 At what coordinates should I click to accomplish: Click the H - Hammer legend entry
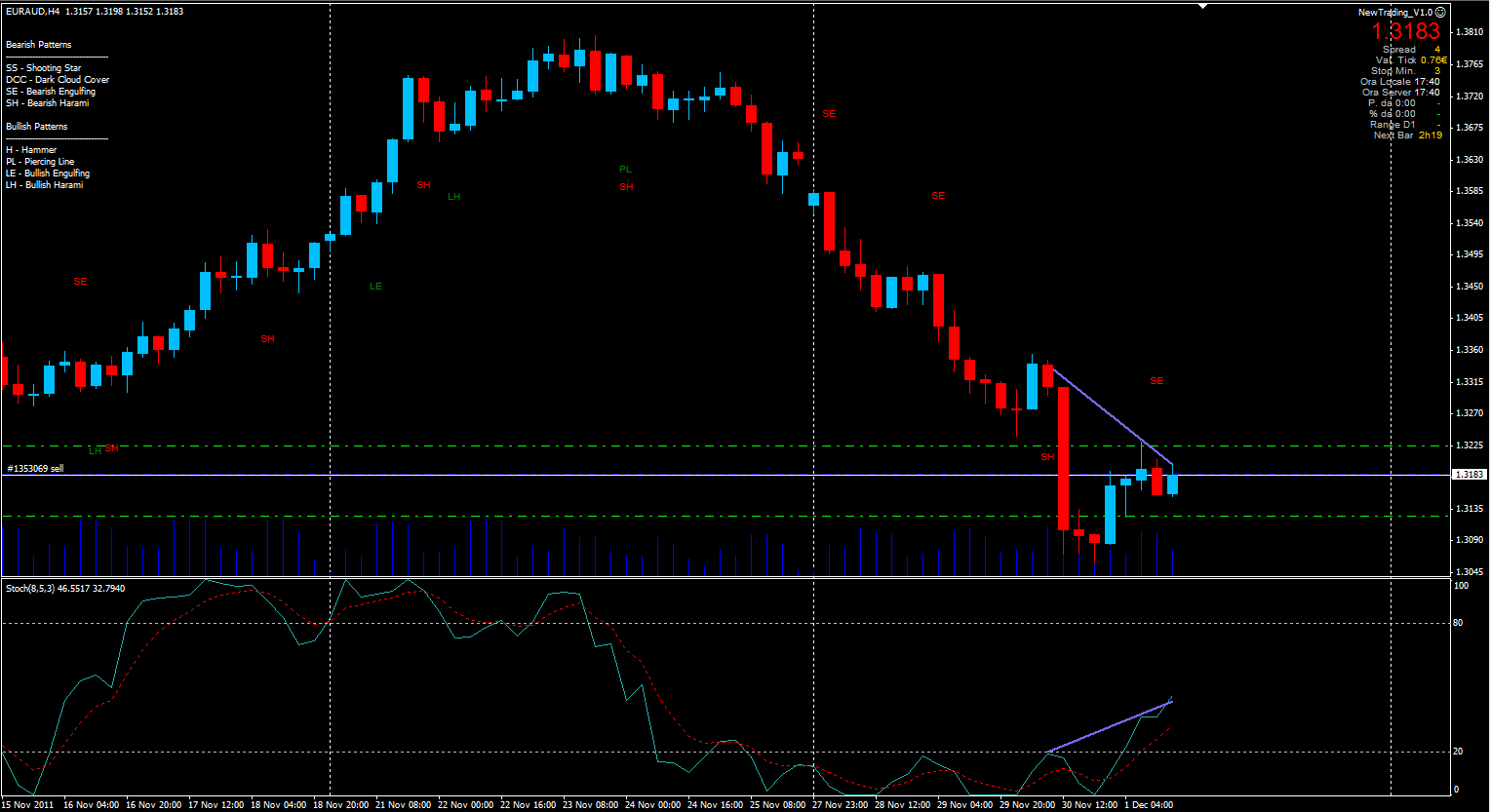31,150
